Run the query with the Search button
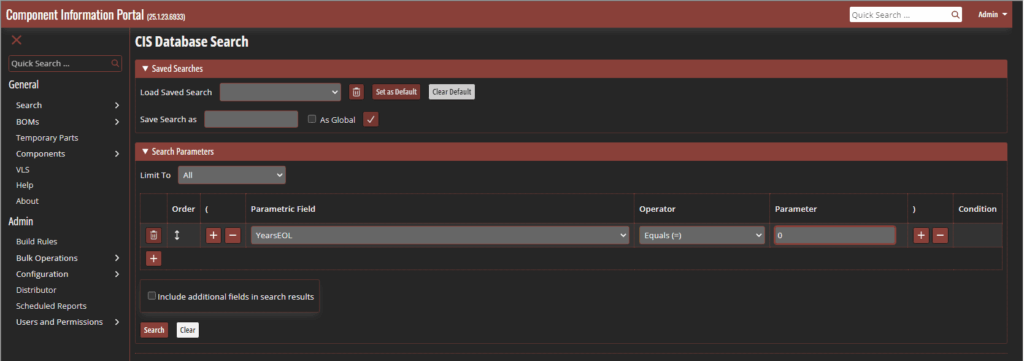The height and width of the screenshot is (361, 1024). point(154,330)
